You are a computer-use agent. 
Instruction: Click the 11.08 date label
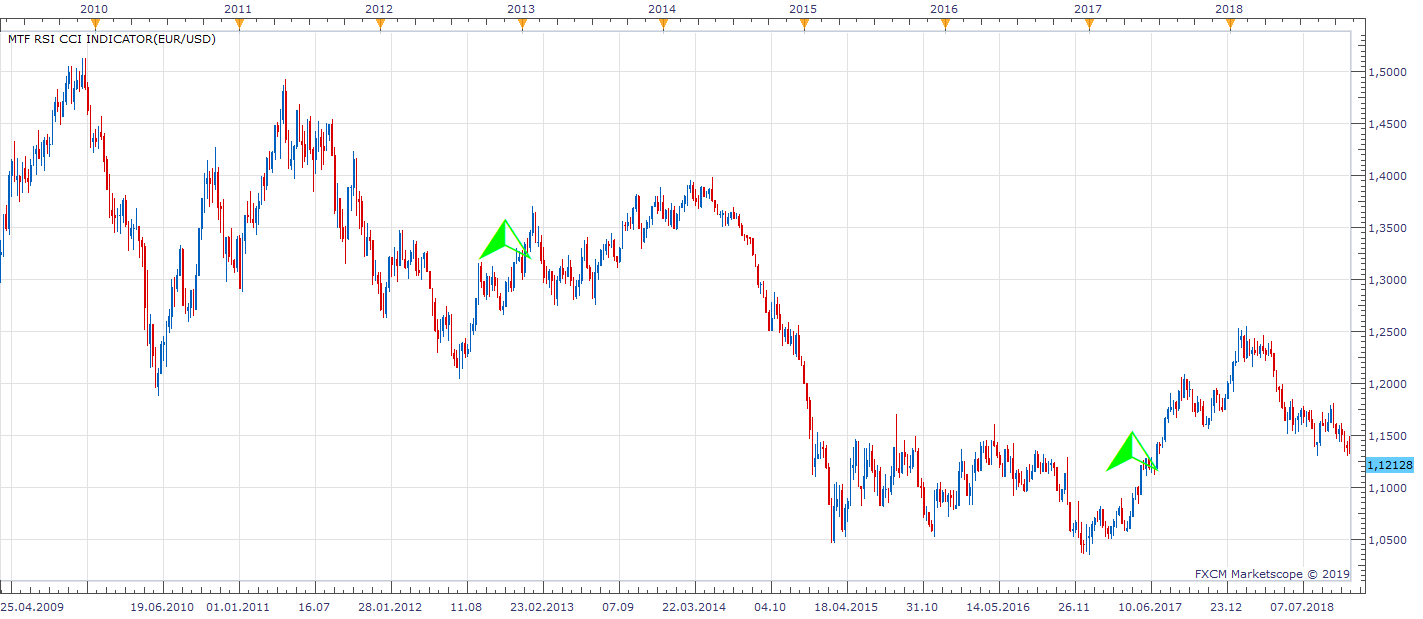point(466,607)
